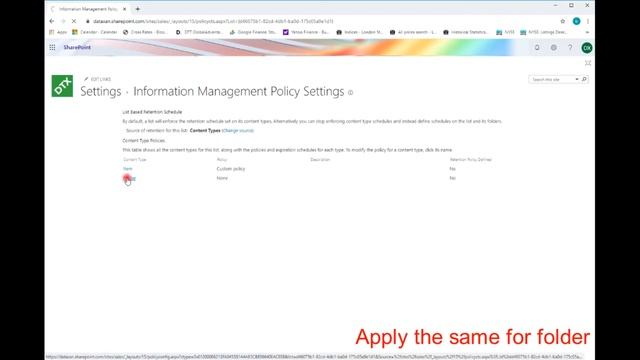Stop loading the page with X button

point(74,21)
